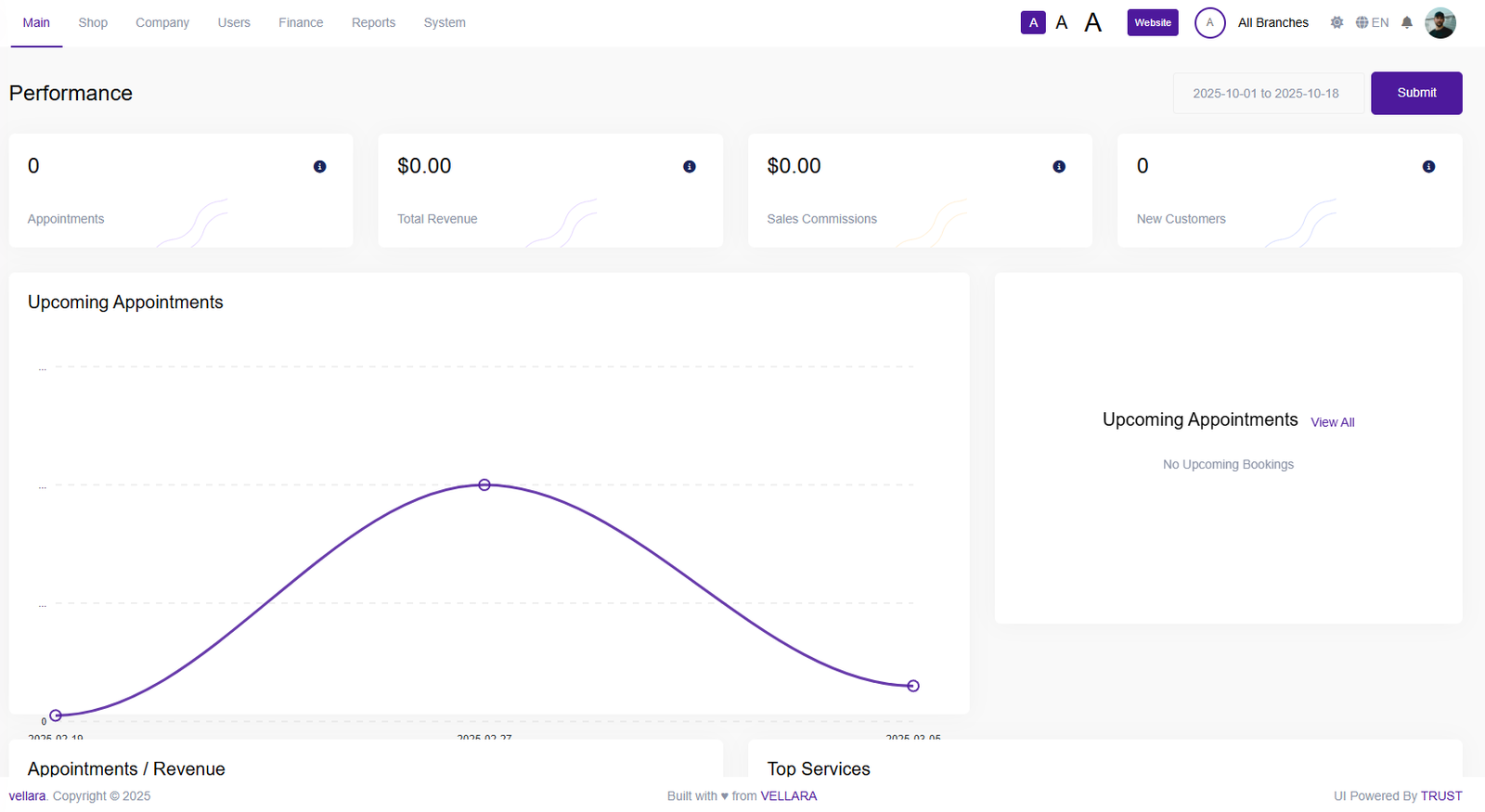
Task: Open the EN language dropdown
Action: (1372, 23)
